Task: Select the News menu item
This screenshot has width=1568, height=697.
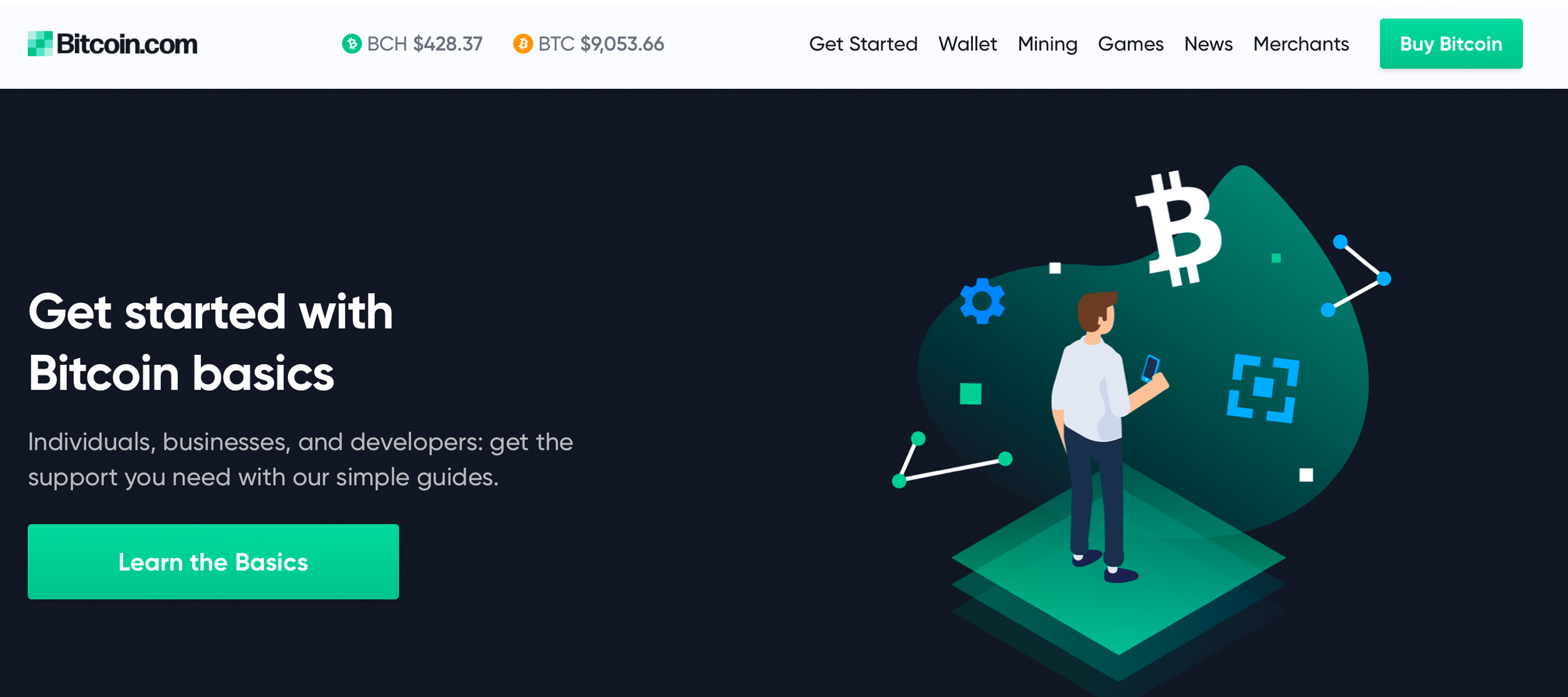Action: 1210,44
